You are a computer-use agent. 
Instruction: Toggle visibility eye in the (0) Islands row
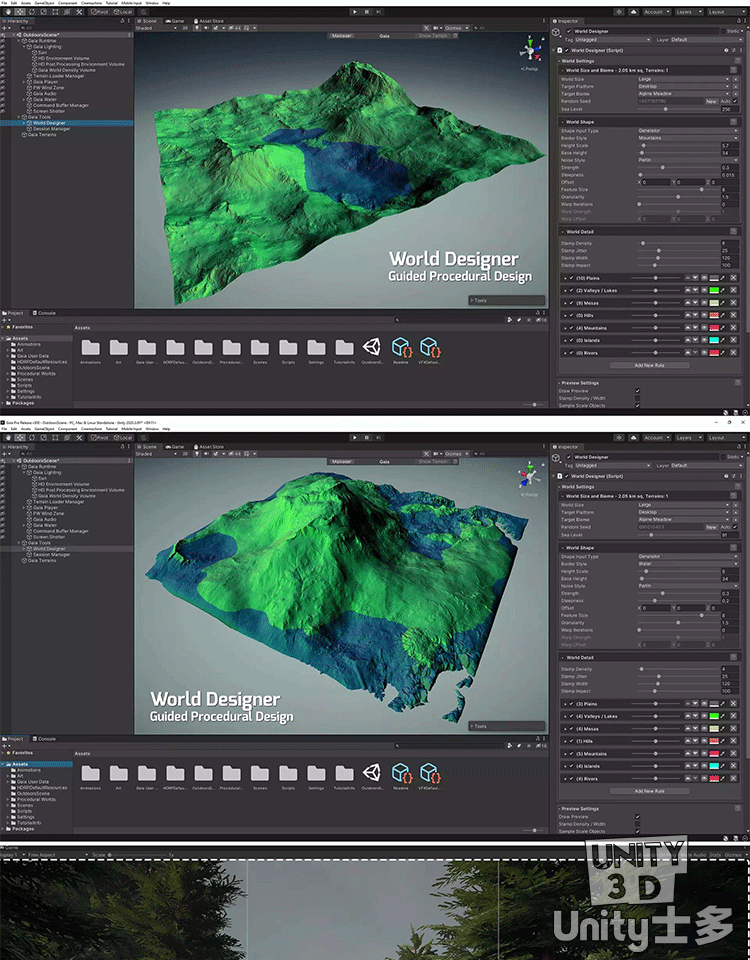click(x=704, y=340)
